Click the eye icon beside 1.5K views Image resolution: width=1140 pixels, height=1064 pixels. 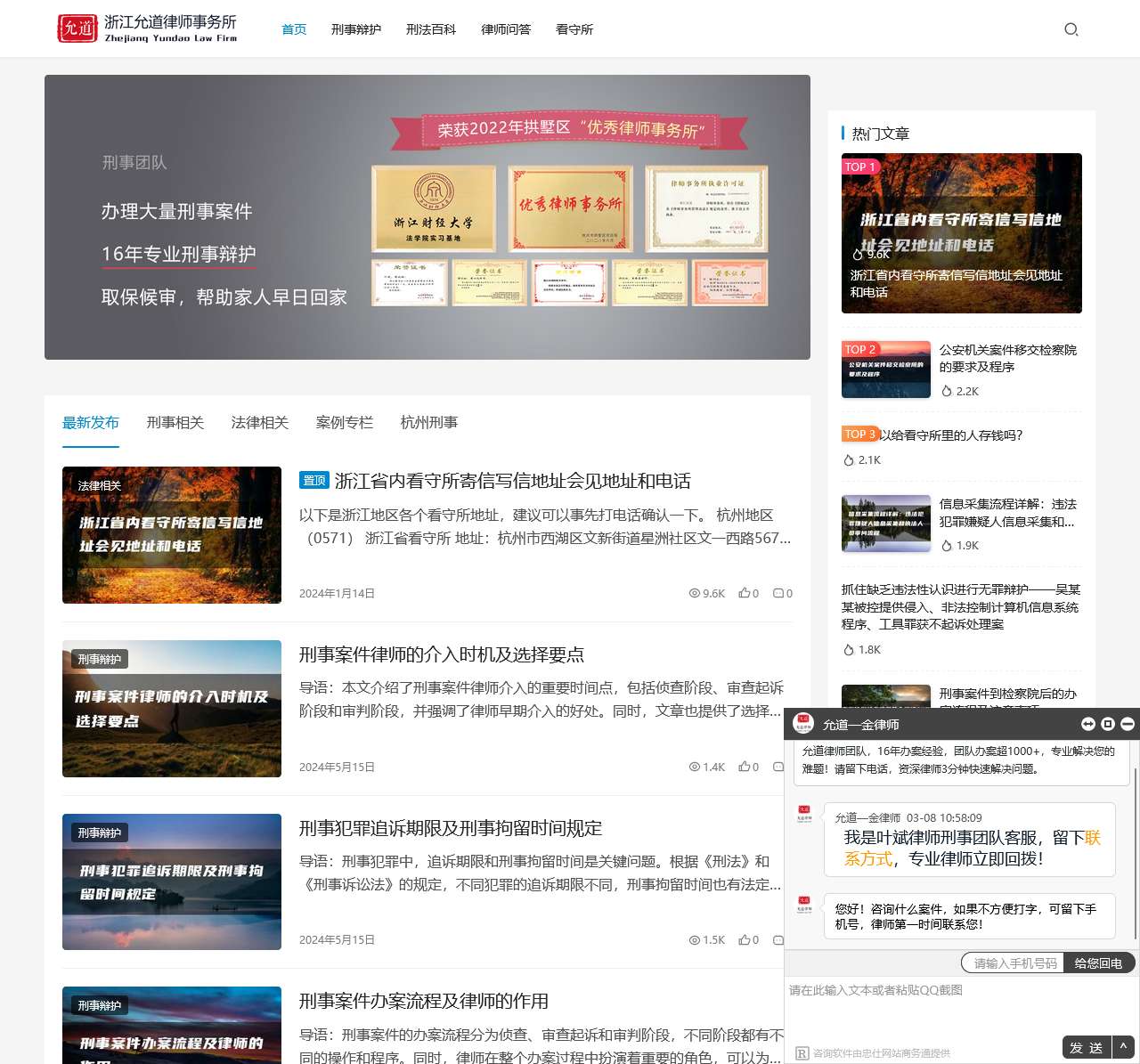click(695, 939)
